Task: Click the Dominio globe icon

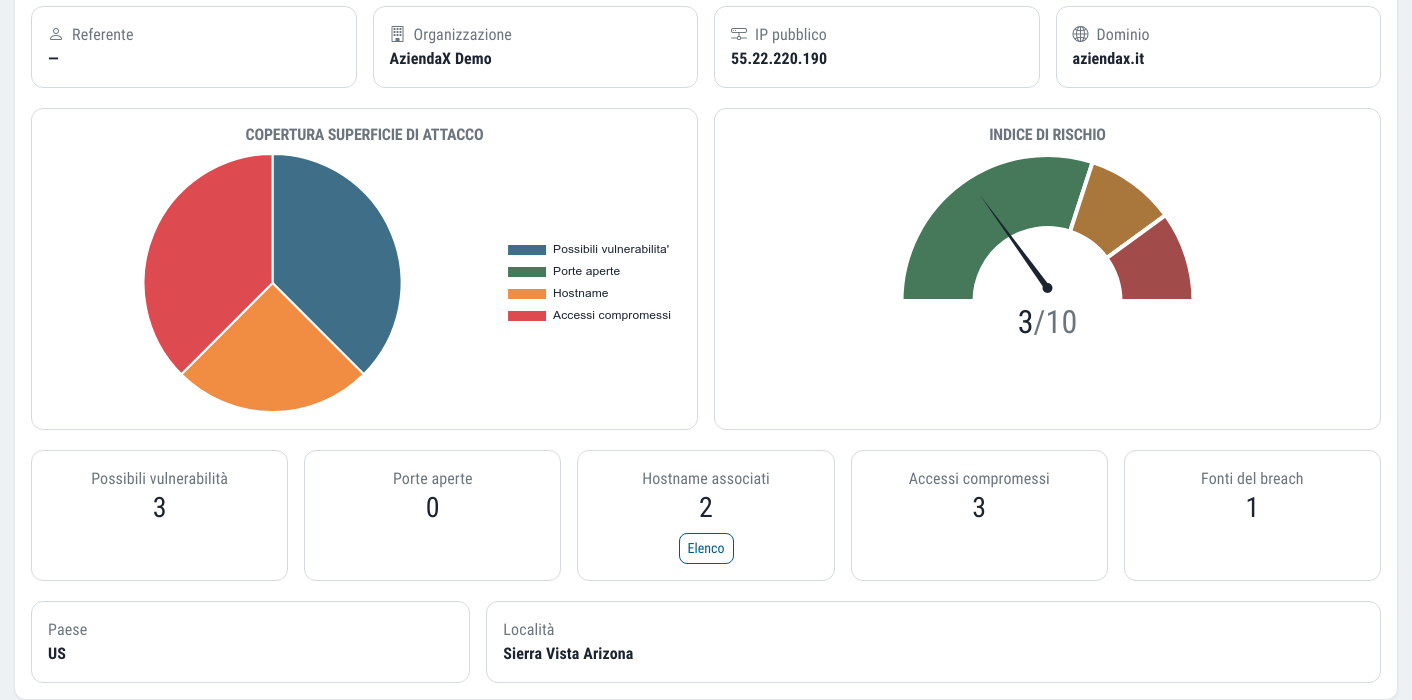Action: coord(1080,34)
